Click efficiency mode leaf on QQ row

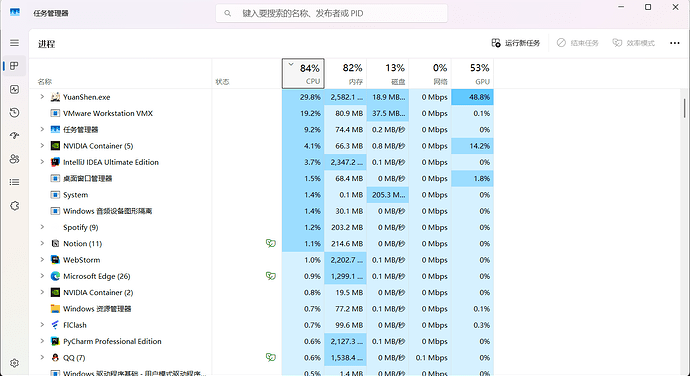(x=271, y=357)
